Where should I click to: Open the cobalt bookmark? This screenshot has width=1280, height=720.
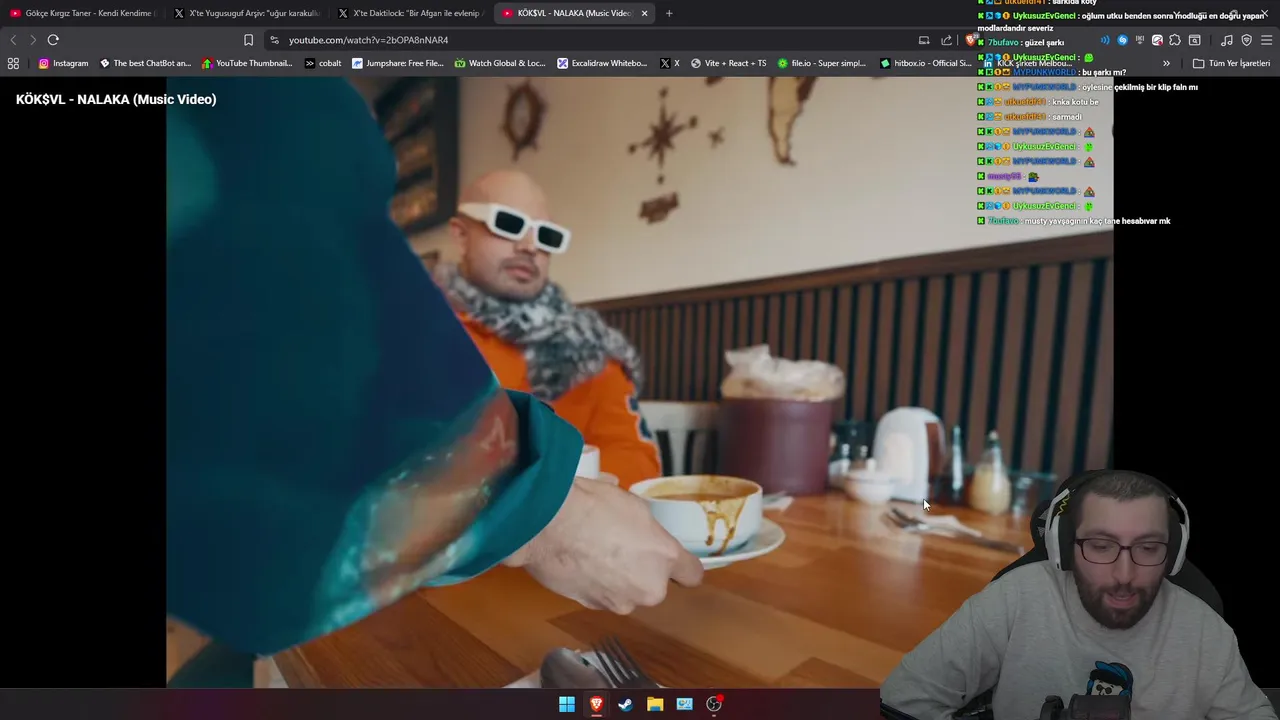(323, 63)
